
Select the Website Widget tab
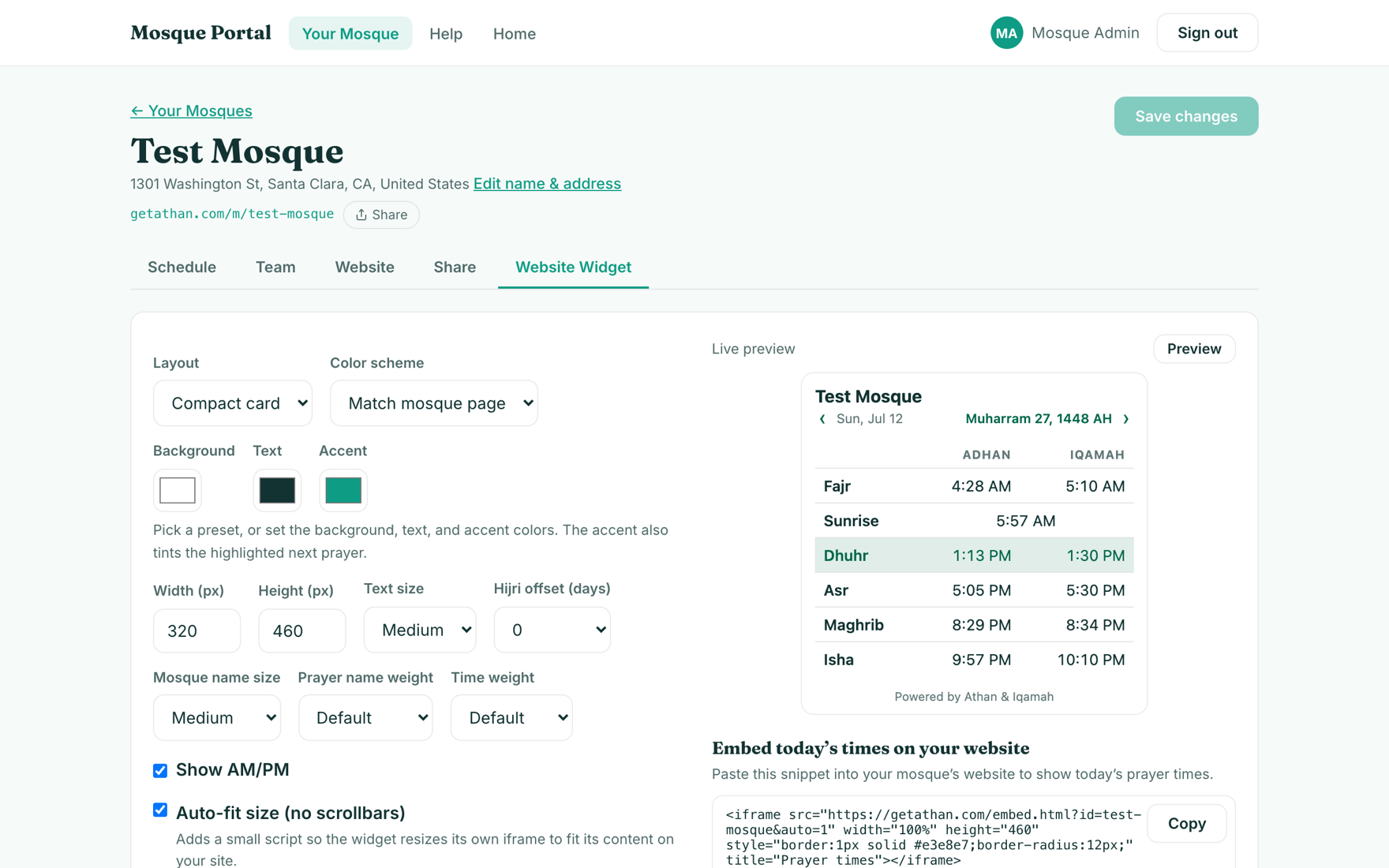point(573,267)
